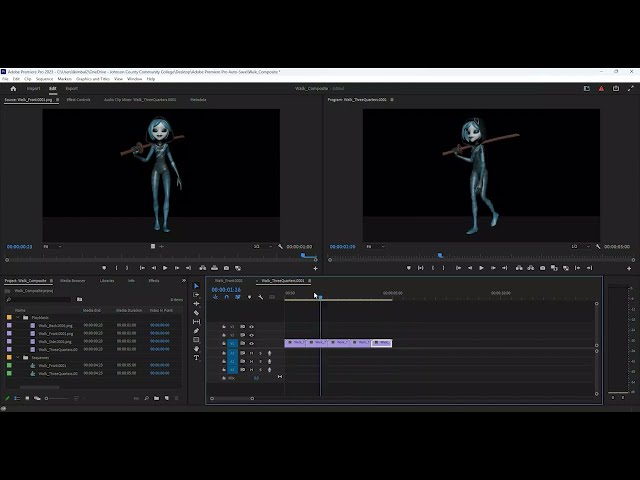Screen dimensions: 640x480
Task: Click the Quick Export share icon
Action: (x=616, y=89)
